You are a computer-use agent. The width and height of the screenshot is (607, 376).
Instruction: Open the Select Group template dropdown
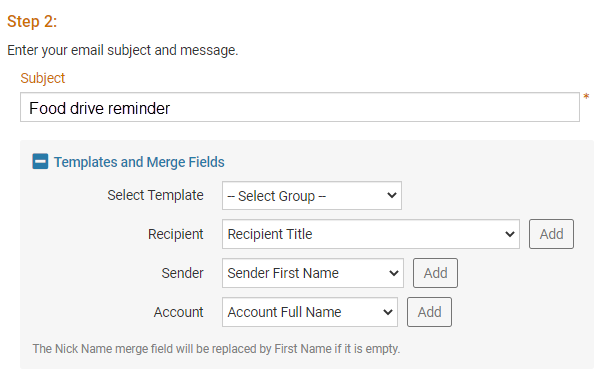312,196
